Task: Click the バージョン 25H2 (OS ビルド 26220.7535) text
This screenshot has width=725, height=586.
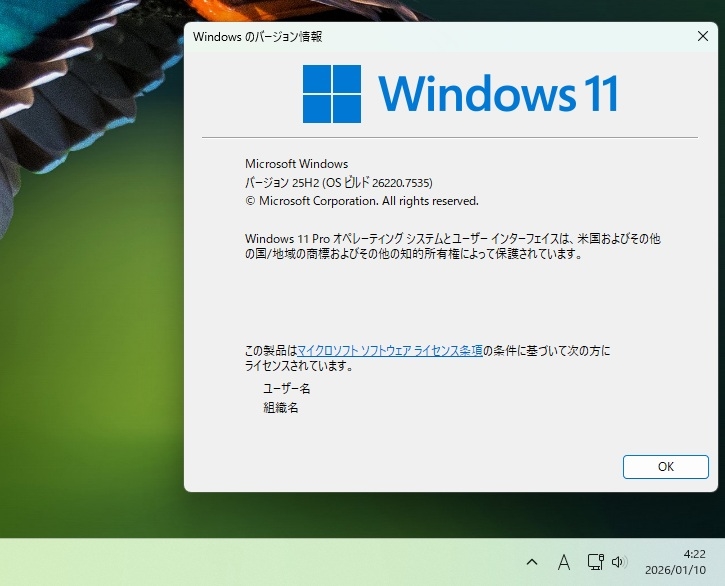Action: (338, 183)
